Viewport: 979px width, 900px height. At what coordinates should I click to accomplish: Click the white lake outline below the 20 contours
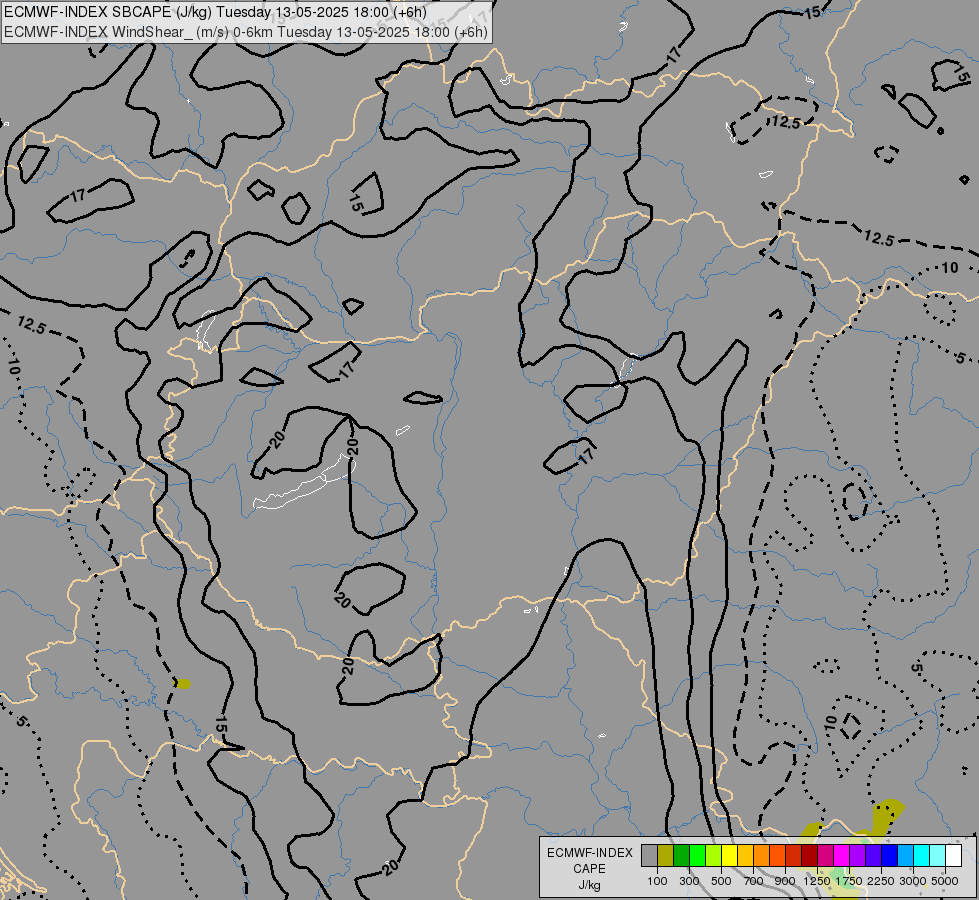(305, 483)
